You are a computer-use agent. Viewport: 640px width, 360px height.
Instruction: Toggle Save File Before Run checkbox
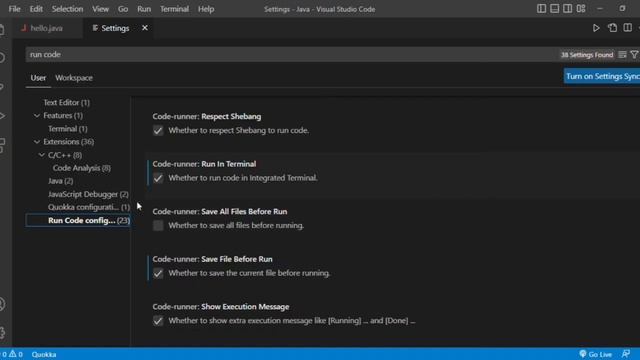[158, 273]
